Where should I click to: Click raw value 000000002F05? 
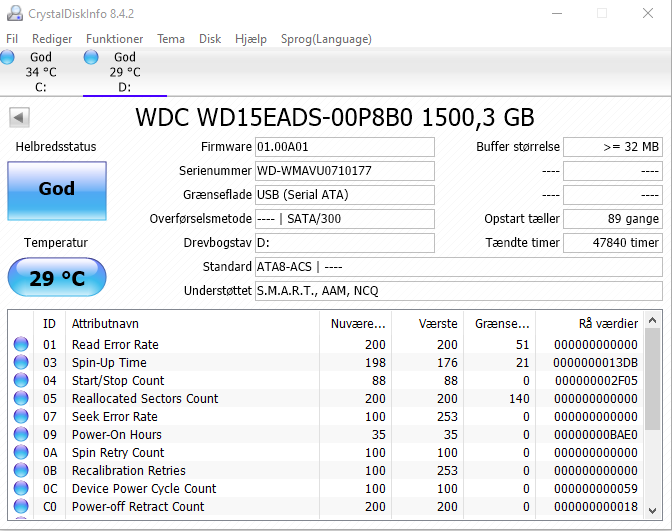coord(596,381)
